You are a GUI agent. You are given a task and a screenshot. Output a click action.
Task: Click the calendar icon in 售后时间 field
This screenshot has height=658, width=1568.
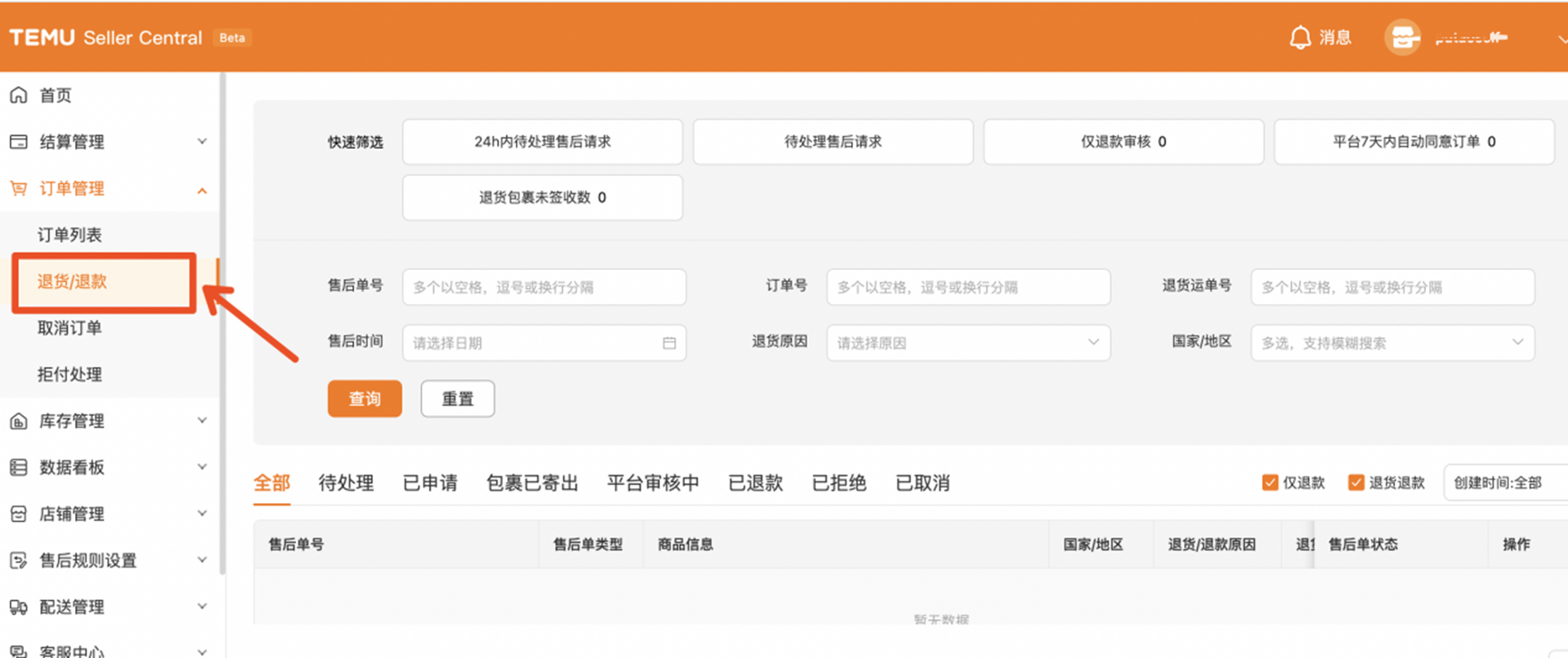click(669, 342)
